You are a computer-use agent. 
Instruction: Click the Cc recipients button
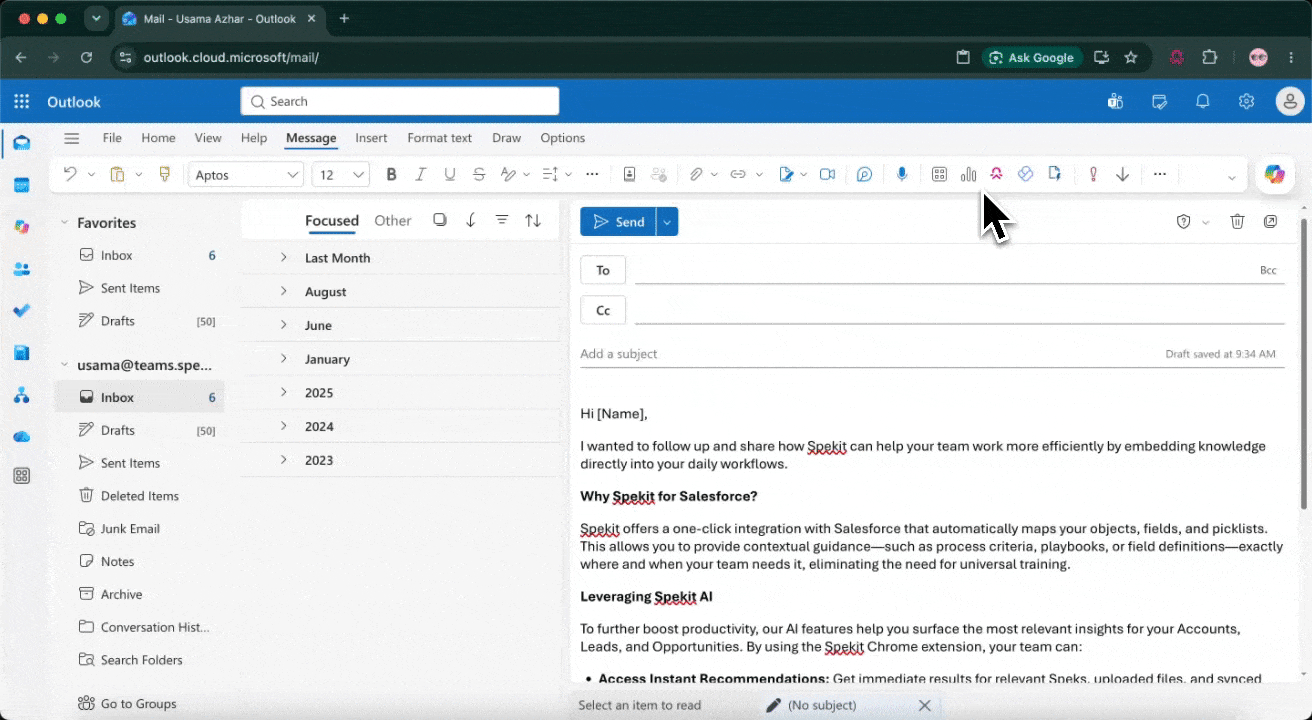click(x=603, y=310)
